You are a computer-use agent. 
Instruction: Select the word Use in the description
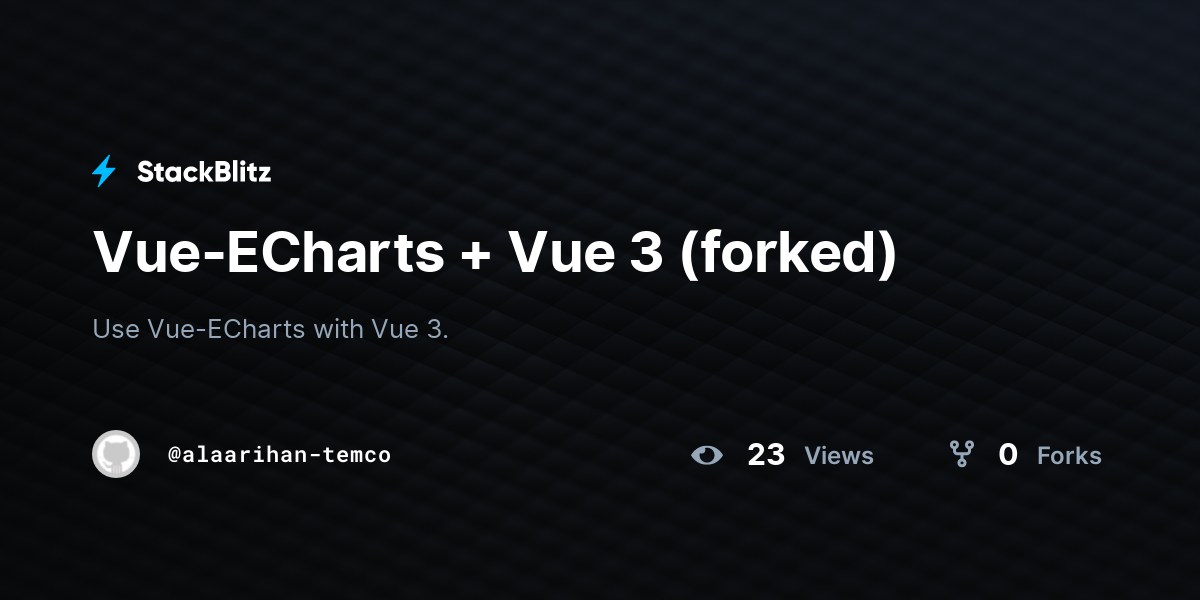point(116,329)
